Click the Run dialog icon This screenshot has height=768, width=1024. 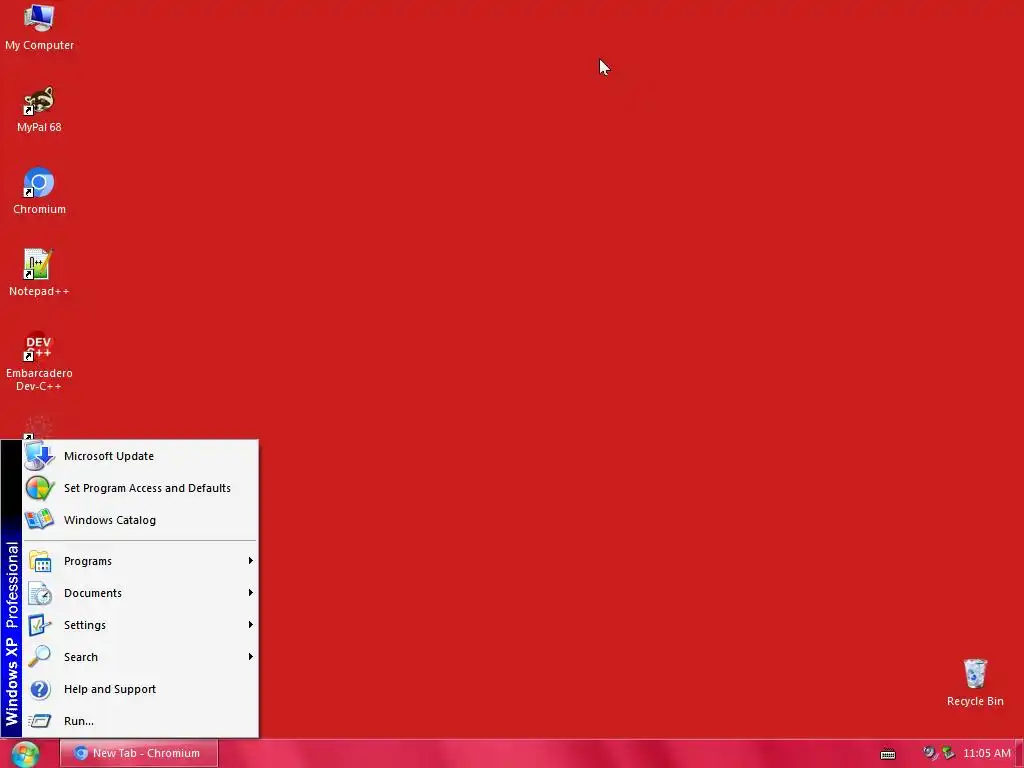[39, 721]
